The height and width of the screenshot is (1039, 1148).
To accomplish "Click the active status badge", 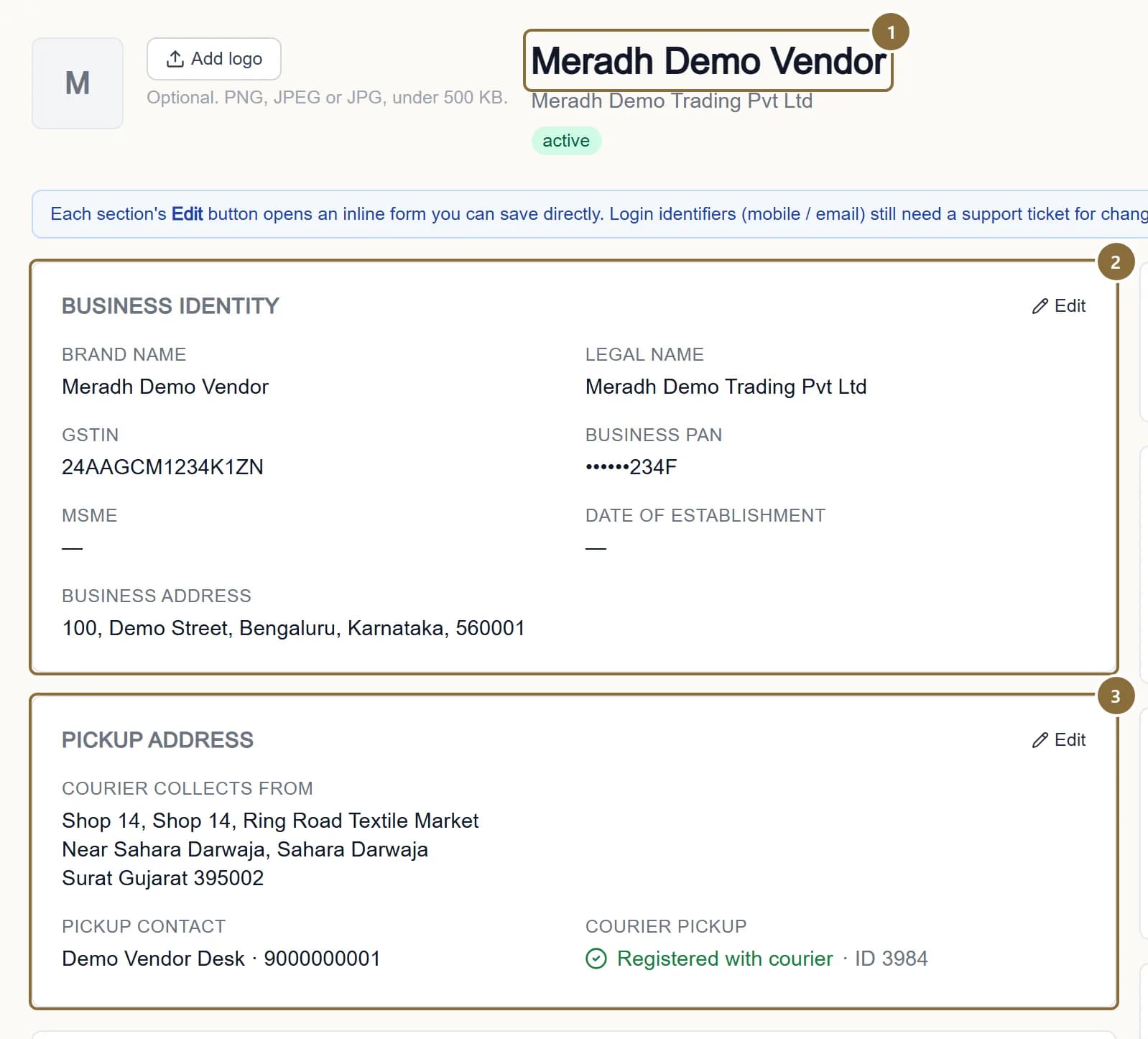I will coord(566,141).
